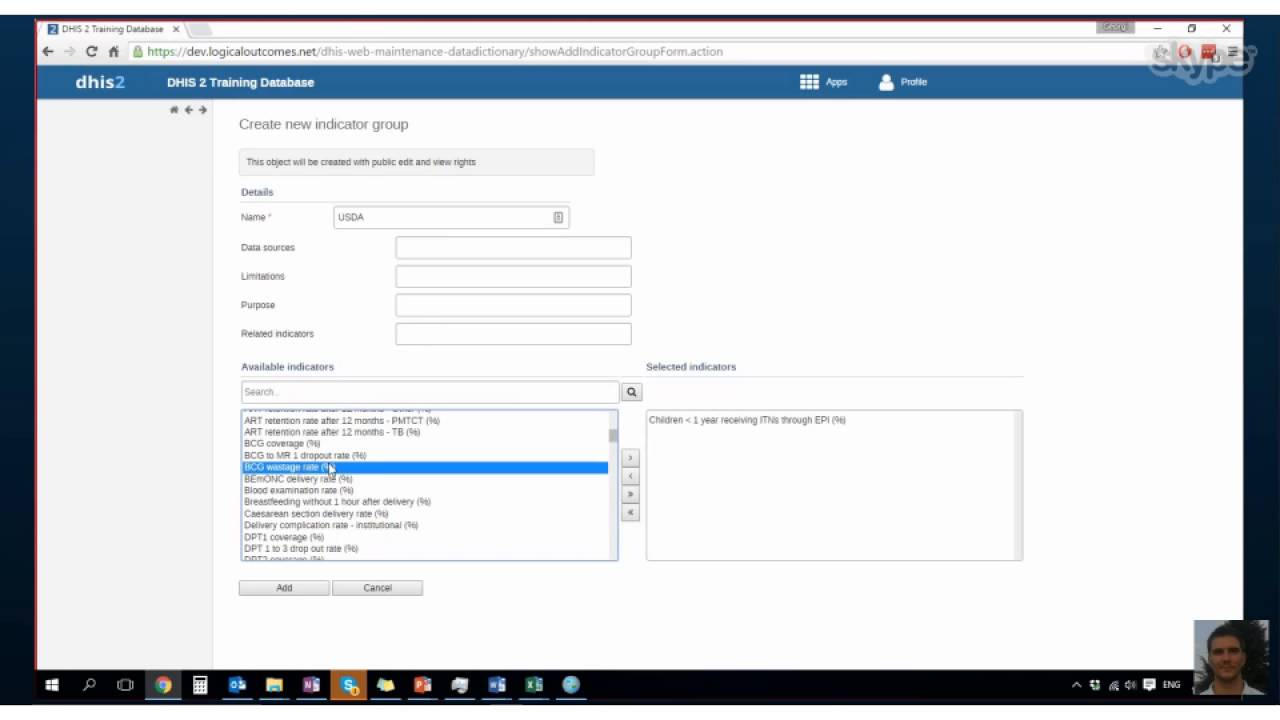Viewport: 1280px width, 720px height.
Task: Click the Chrome home button
Action: (x=113, y=51)
